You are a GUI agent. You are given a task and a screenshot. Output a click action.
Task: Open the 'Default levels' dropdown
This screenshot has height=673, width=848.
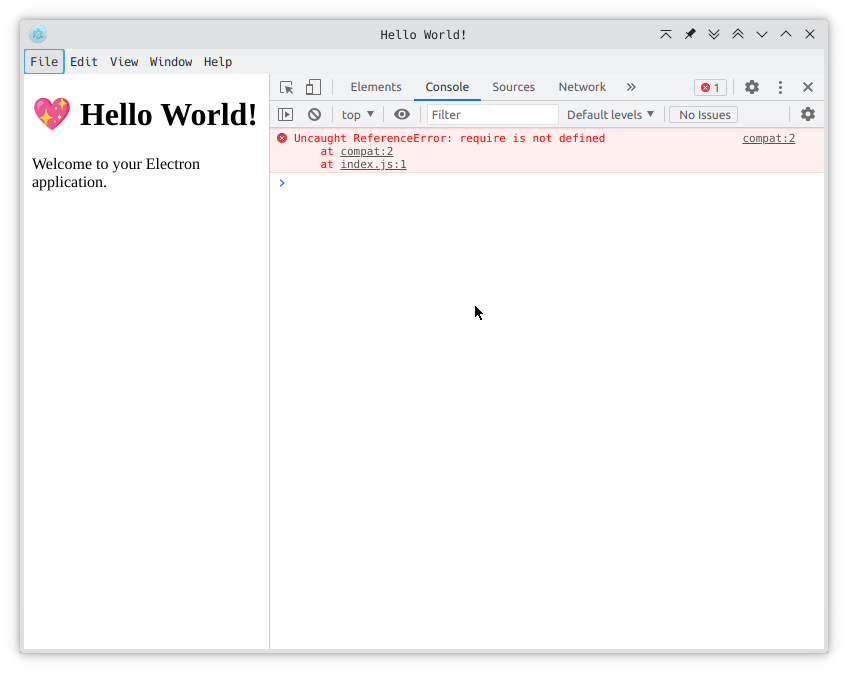(610, 114)
